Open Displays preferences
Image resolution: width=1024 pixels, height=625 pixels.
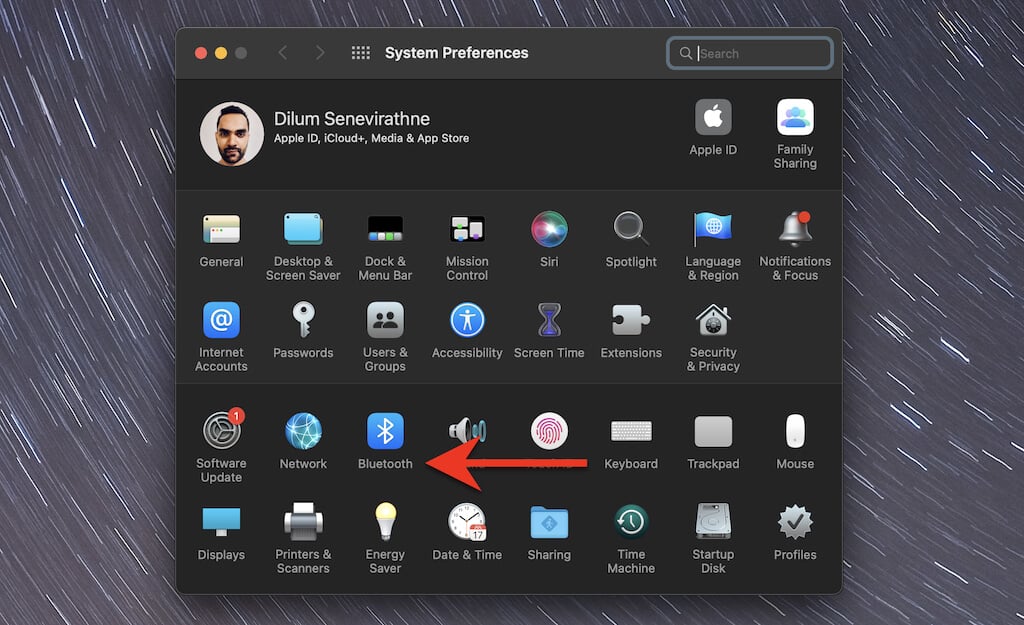pyautogui.click(x=221, y=522)
